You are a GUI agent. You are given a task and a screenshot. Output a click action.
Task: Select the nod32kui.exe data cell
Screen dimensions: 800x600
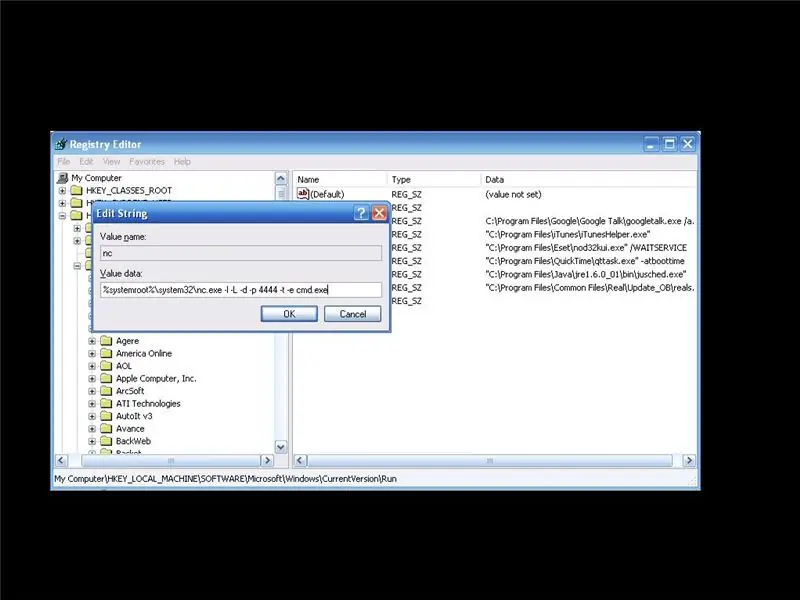point(586,247)
